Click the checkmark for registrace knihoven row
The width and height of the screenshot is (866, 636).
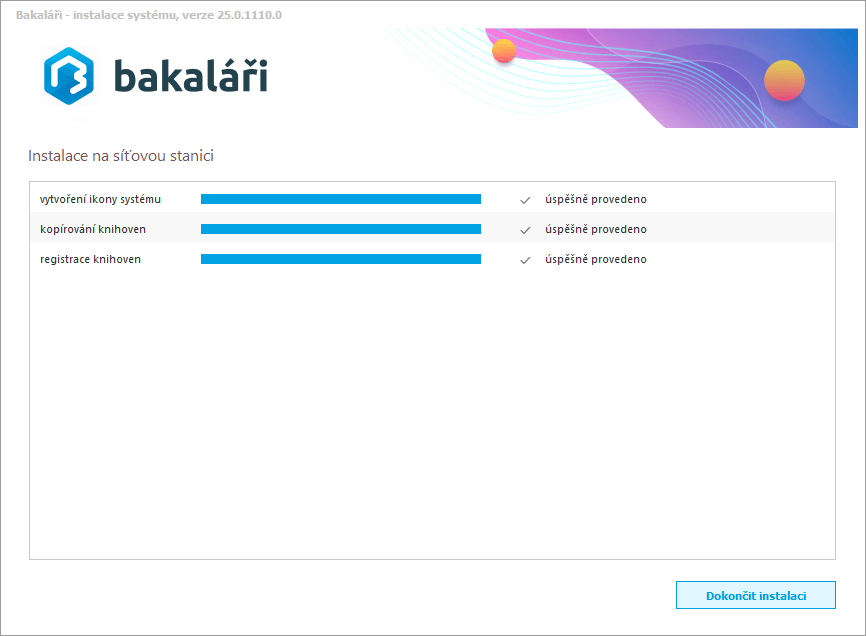tap(525, 260)
